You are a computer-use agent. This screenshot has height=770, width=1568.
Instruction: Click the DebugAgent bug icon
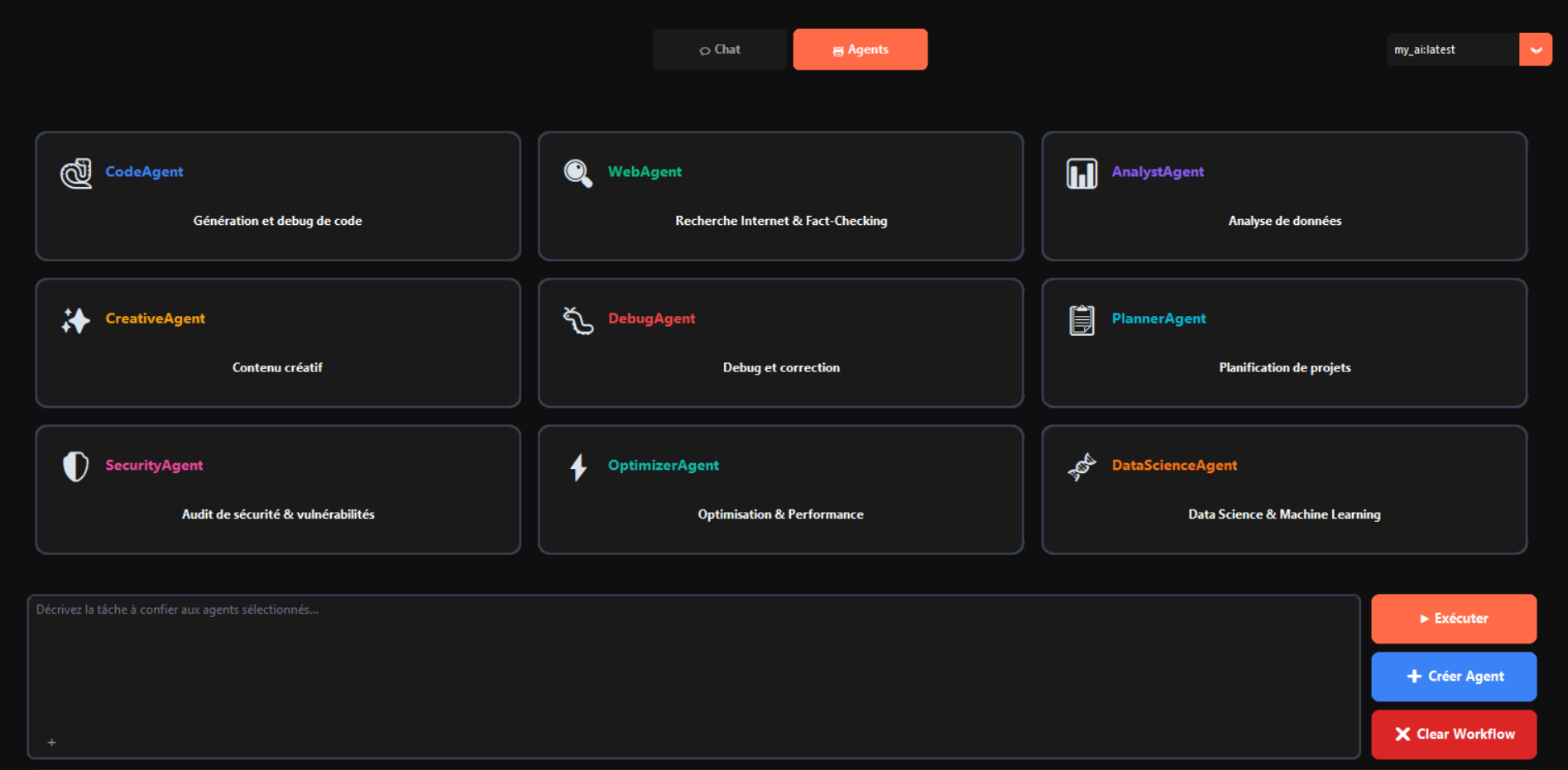pos(578,320)
